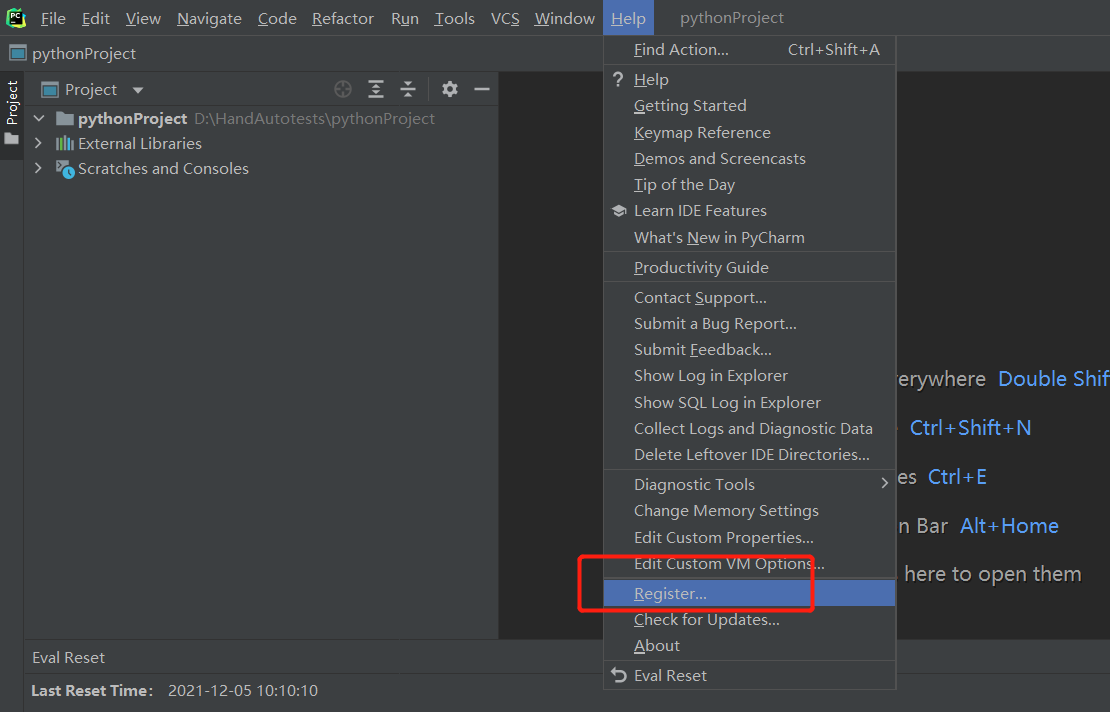Select the pythonProject root tree row text
This screenshot has height=712, width=1110.
tap(132, 118)
